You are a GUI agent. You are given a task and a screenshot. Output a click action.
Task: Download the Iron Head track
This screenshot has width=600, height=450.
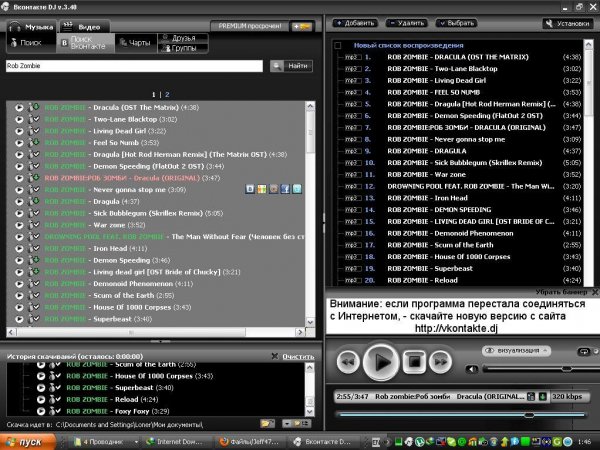pos(34,248)
